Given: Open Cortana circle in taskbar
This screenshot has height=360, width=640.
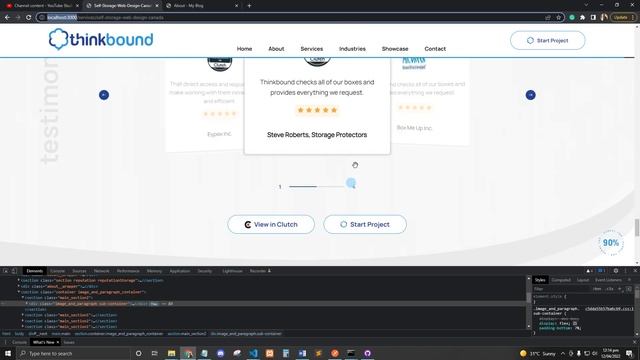Looking at the screenshot, I should click(x=138, y=353).
